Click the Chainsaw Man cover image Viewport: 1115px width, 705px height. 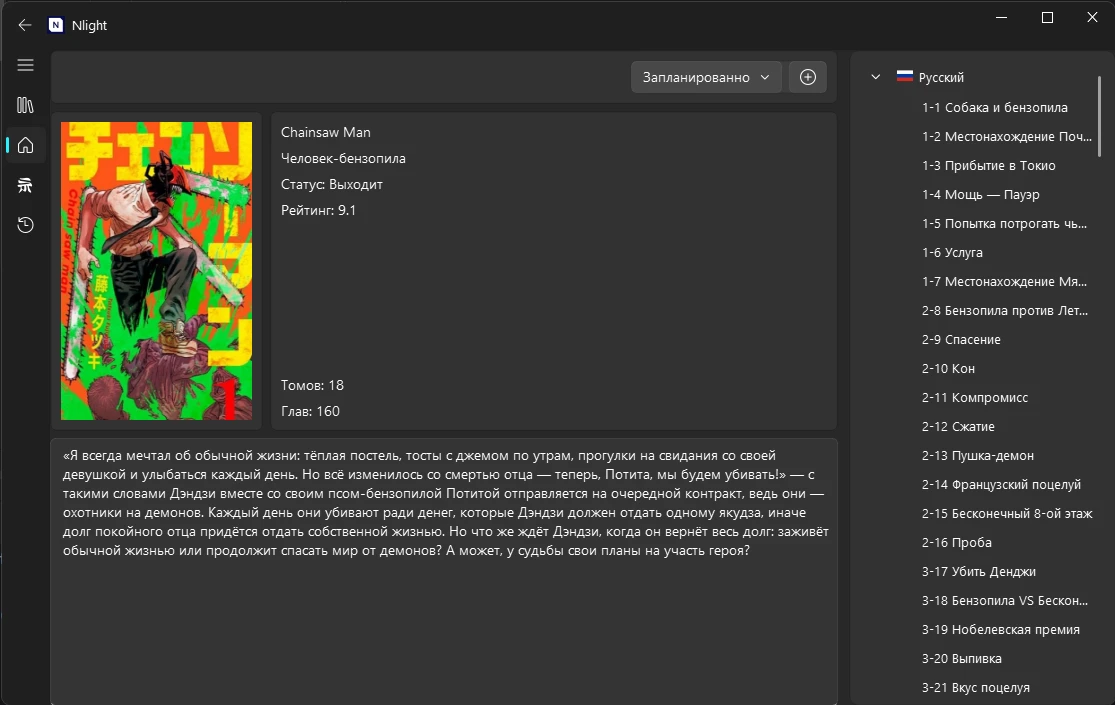(156, 270)
